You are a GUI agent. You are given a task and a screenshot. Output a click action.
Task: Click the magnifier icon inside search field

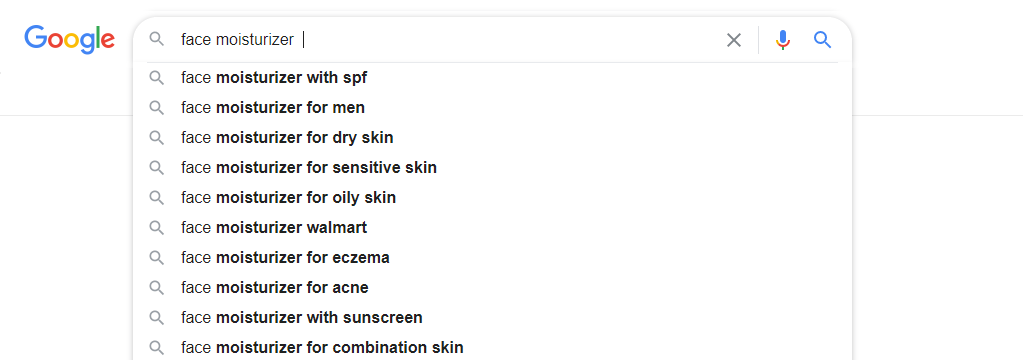(x=157, y=40)
